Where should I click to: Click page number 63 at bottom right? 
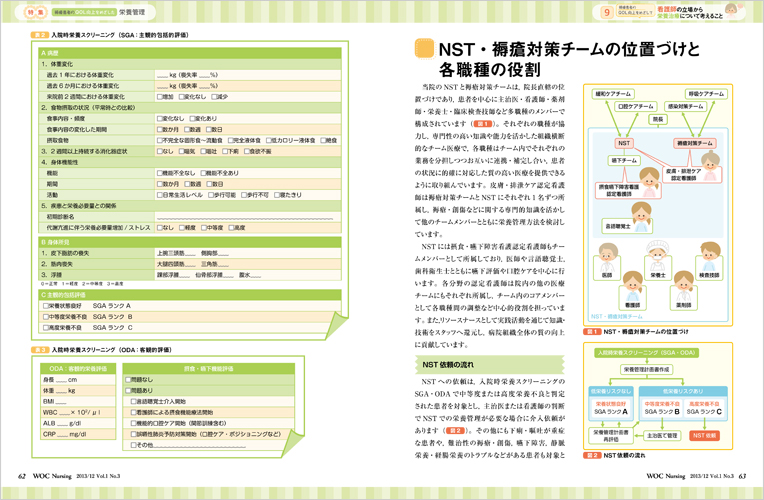[742, 476]
